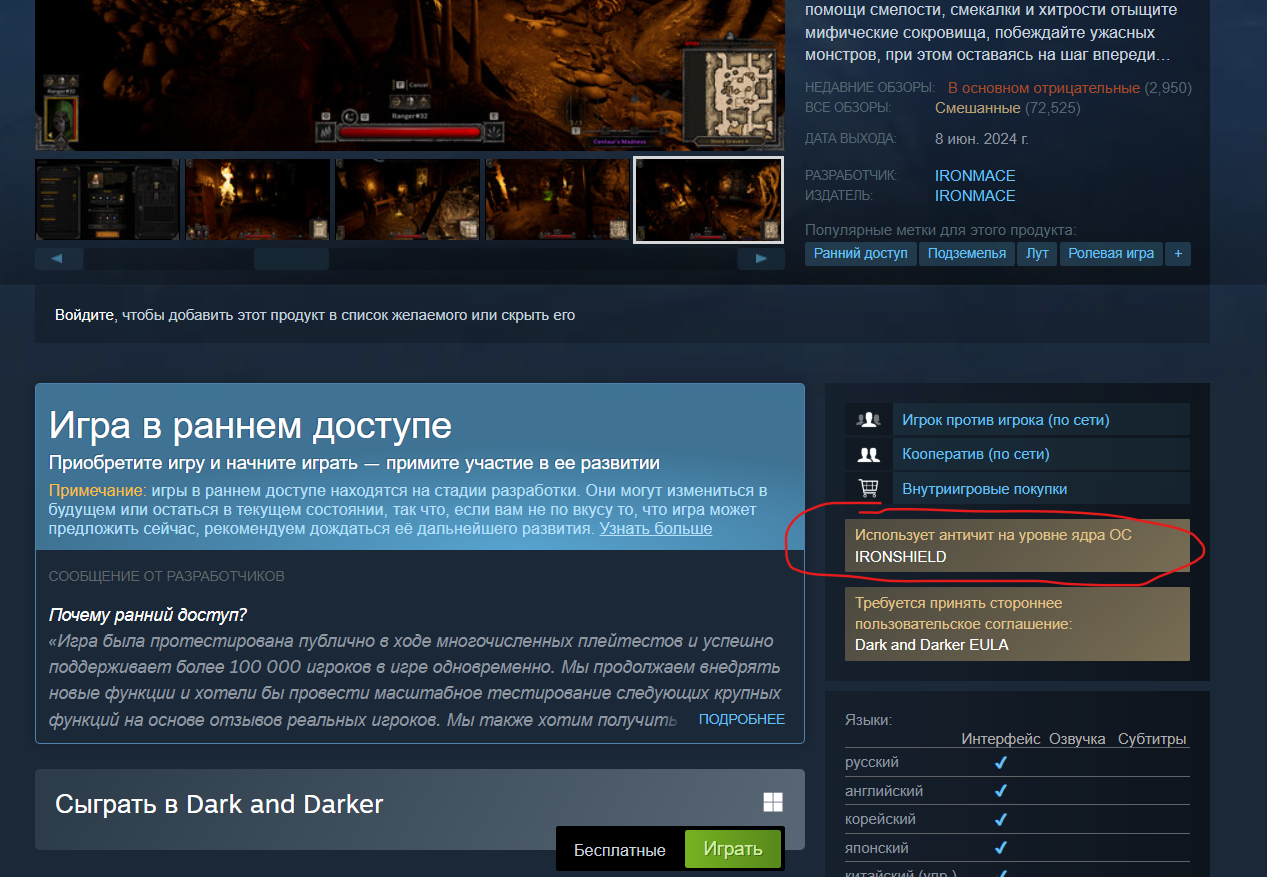This screenshot has width=1267, height=877.
Task: Click the player-versus-player icon
Action: 868,420
